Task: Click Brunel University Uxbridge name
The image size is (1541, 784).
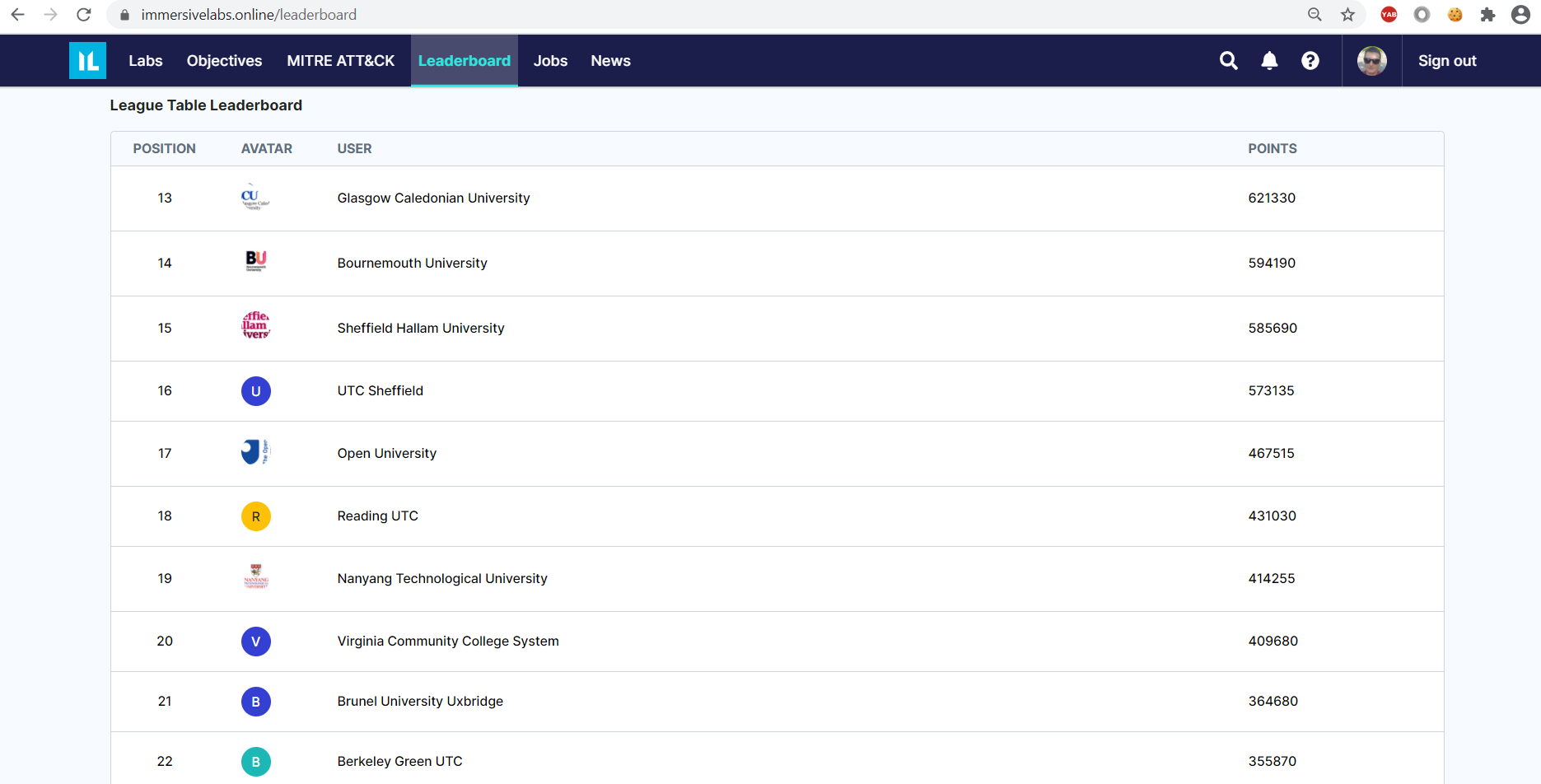Action: click(x=420, y=701)
